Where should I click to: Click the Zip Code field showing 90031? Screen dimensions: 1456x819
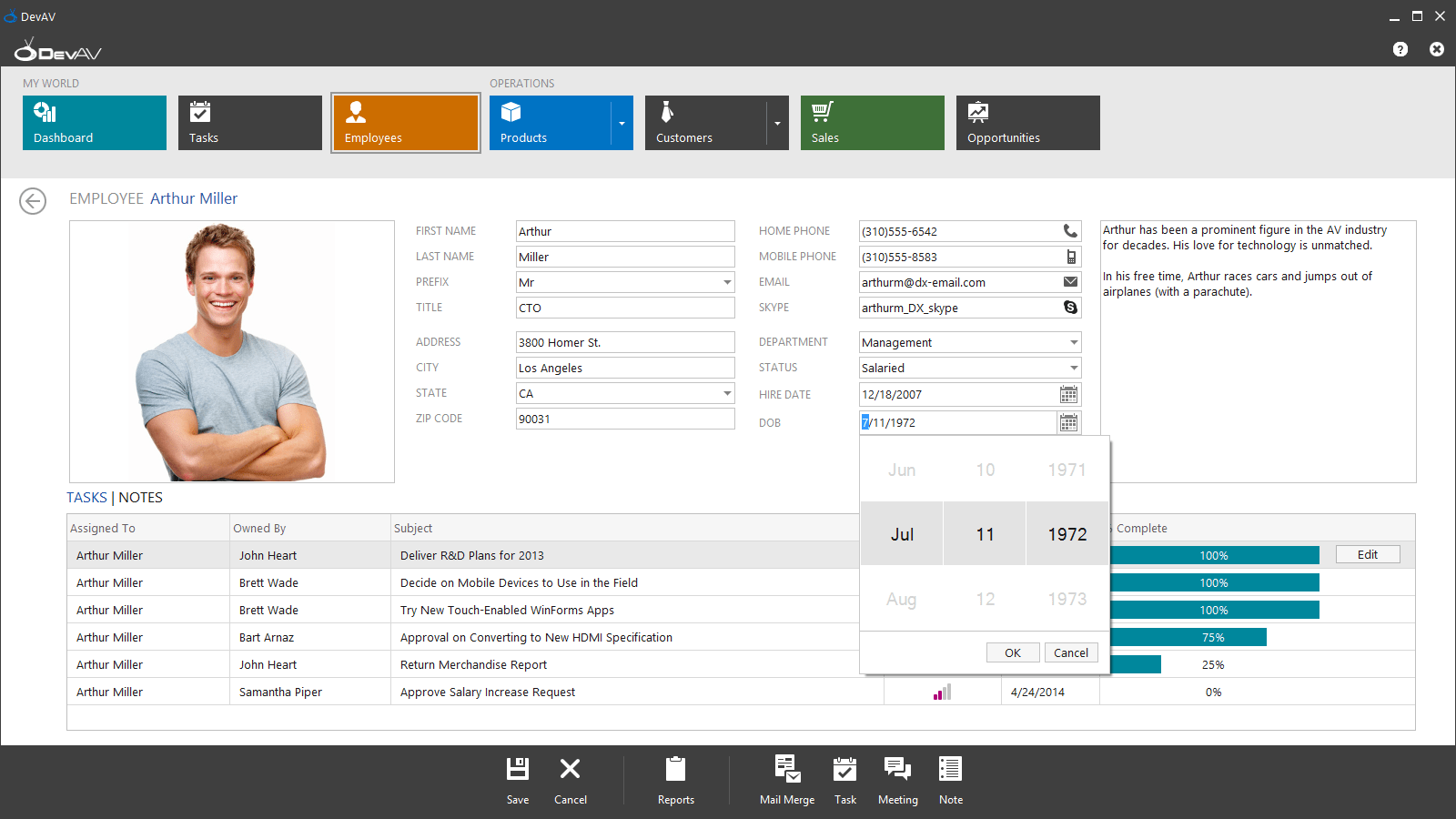pos(625,419)
